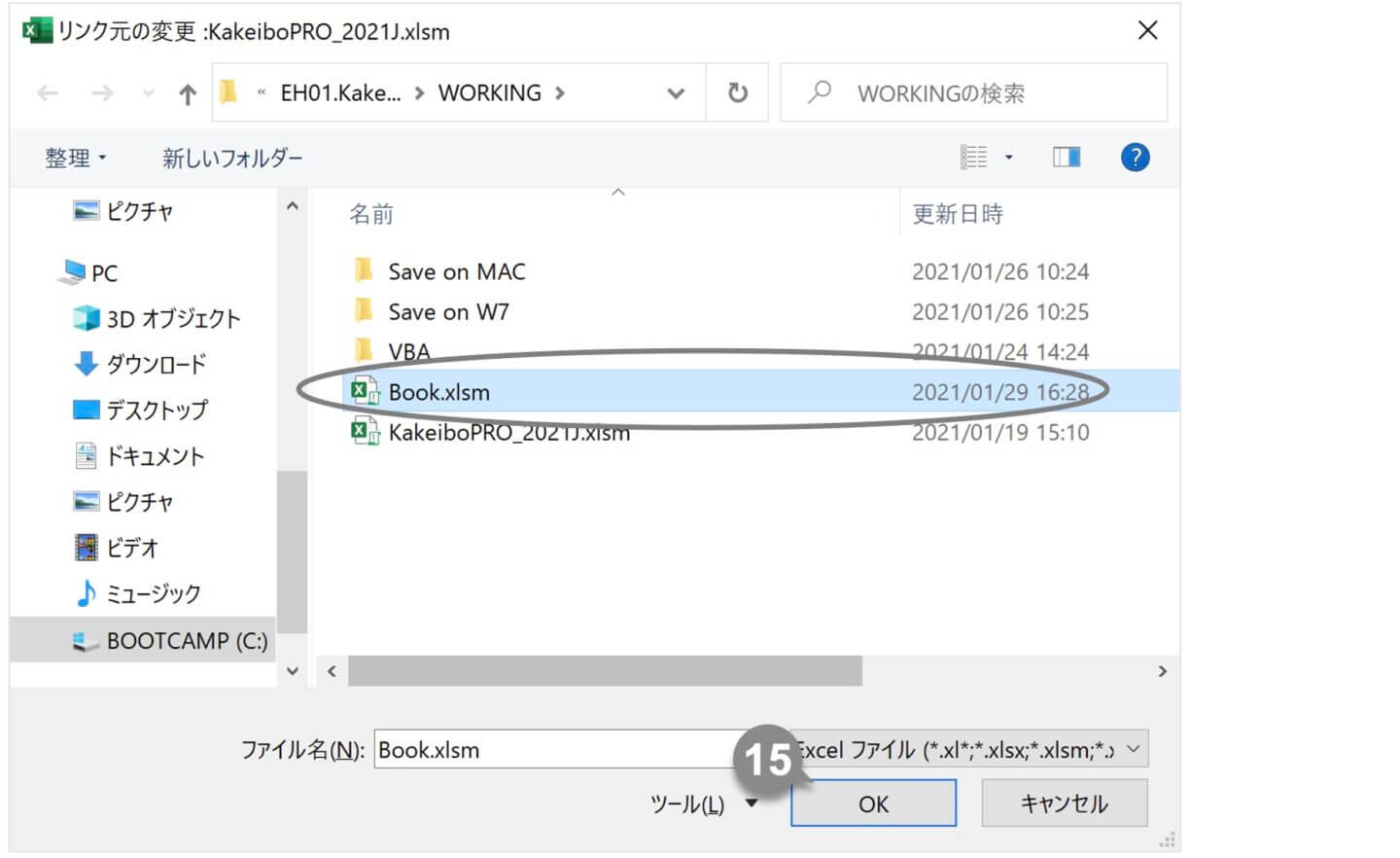Expand the breadcrumb chevron after WORKING
This screenshot has height=858, width=1400.
point(561,92)
